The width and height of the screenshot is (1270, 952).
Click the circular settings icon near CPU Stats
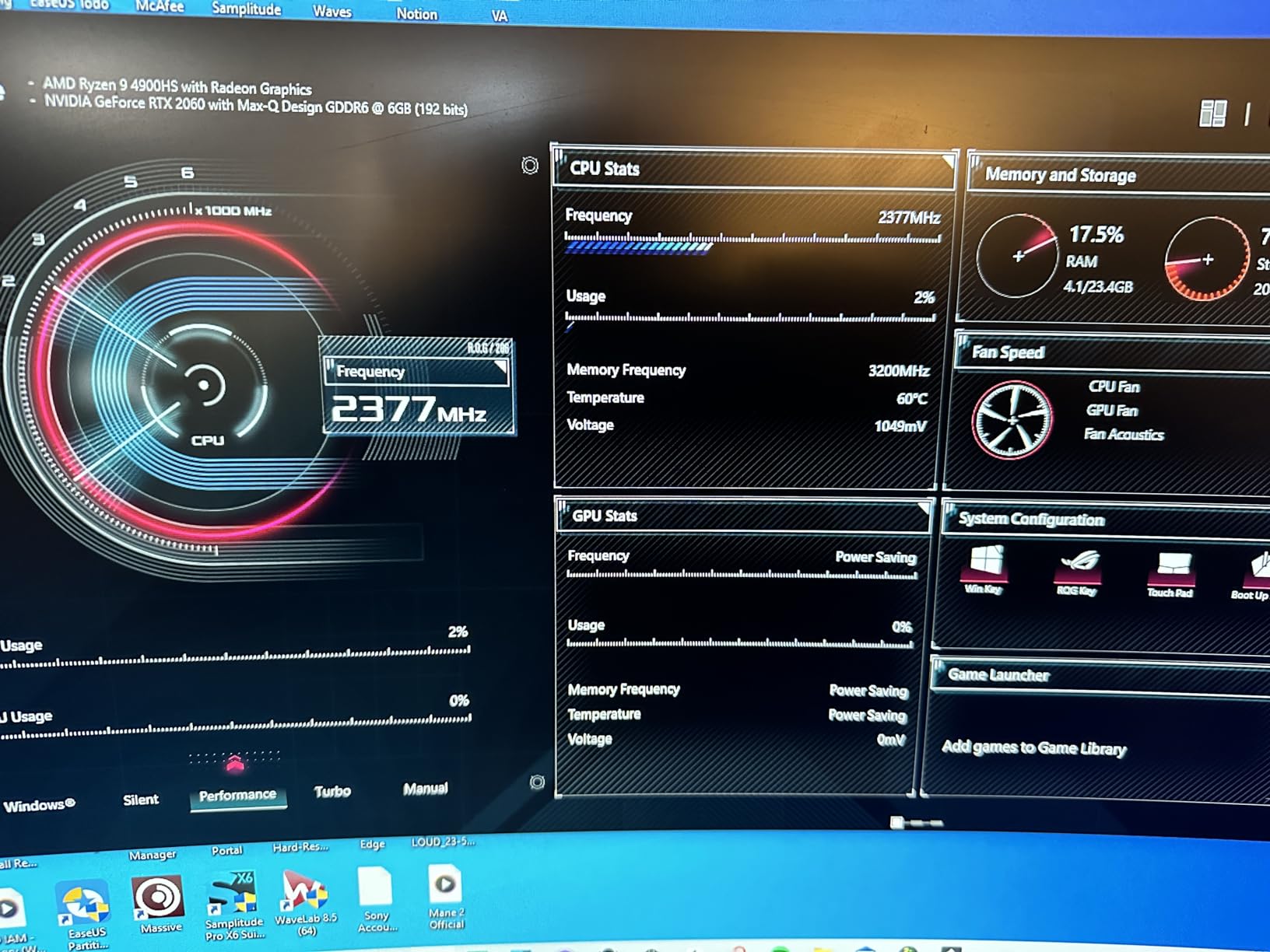(x=530, y=165)
